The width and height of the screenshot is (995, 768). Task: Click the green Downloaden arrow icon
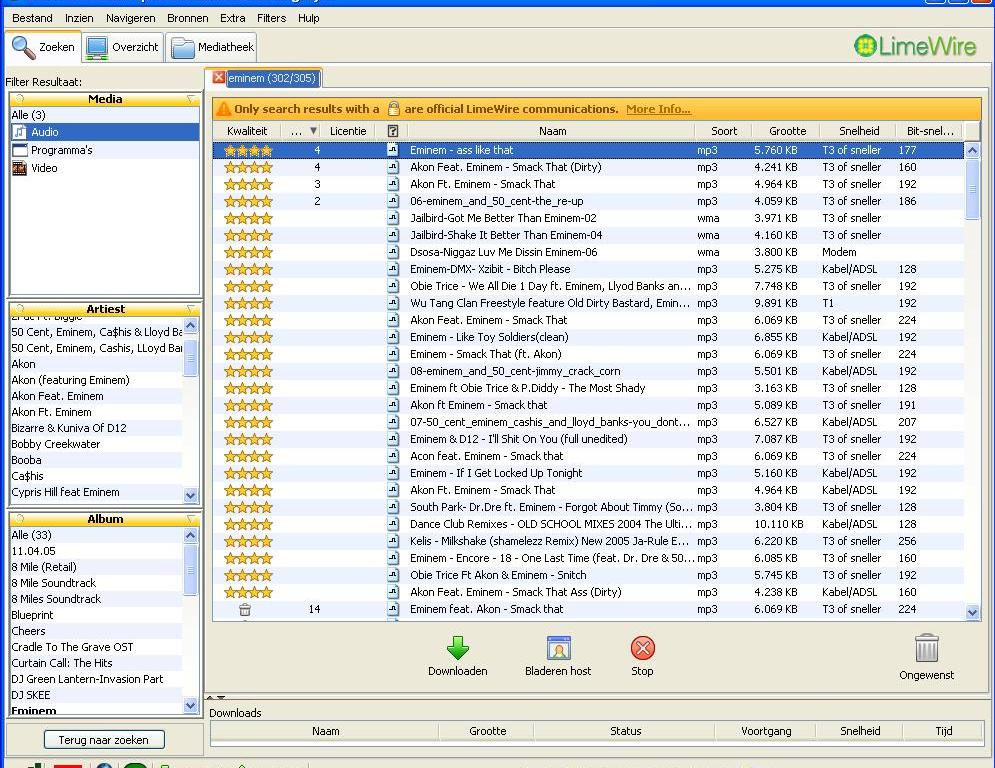click(x=458, y=649)
